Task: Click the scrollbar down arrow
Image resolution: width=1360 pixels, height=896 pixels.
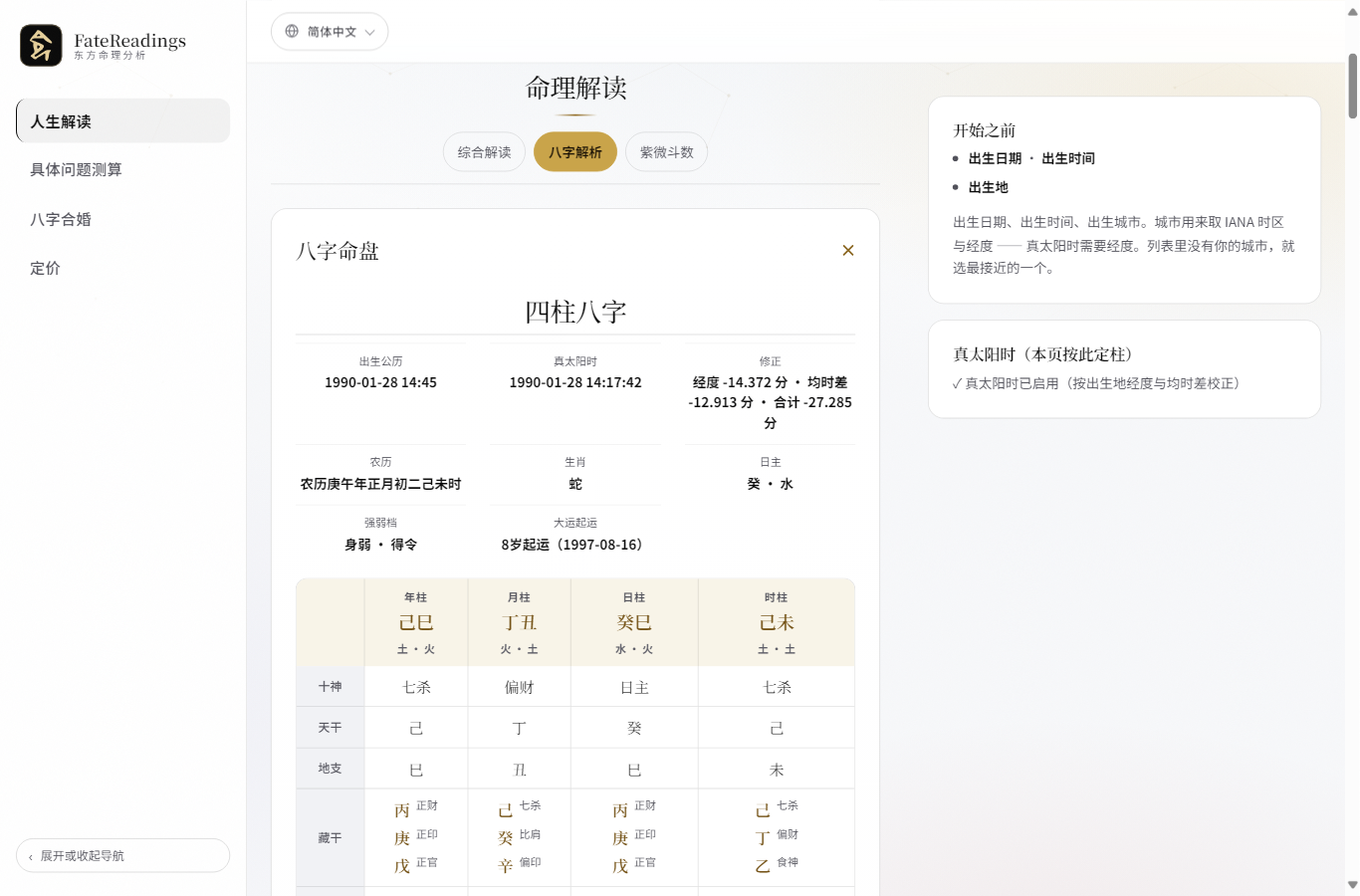Action: pyautogui.click(x=1352, y=885)
